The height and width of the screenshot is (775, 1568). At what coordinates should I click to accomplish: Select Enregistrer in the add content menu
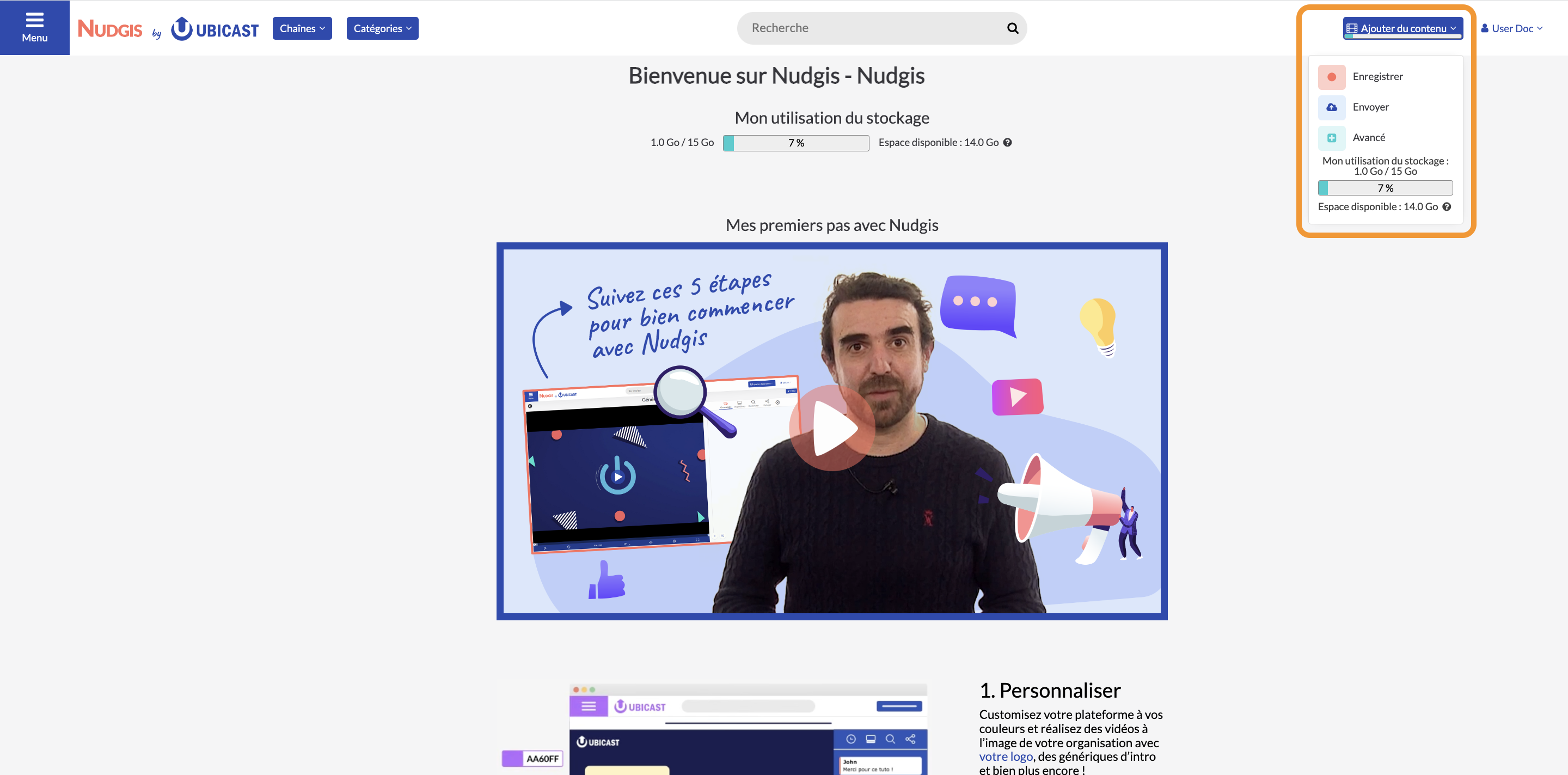[1386, 77]
